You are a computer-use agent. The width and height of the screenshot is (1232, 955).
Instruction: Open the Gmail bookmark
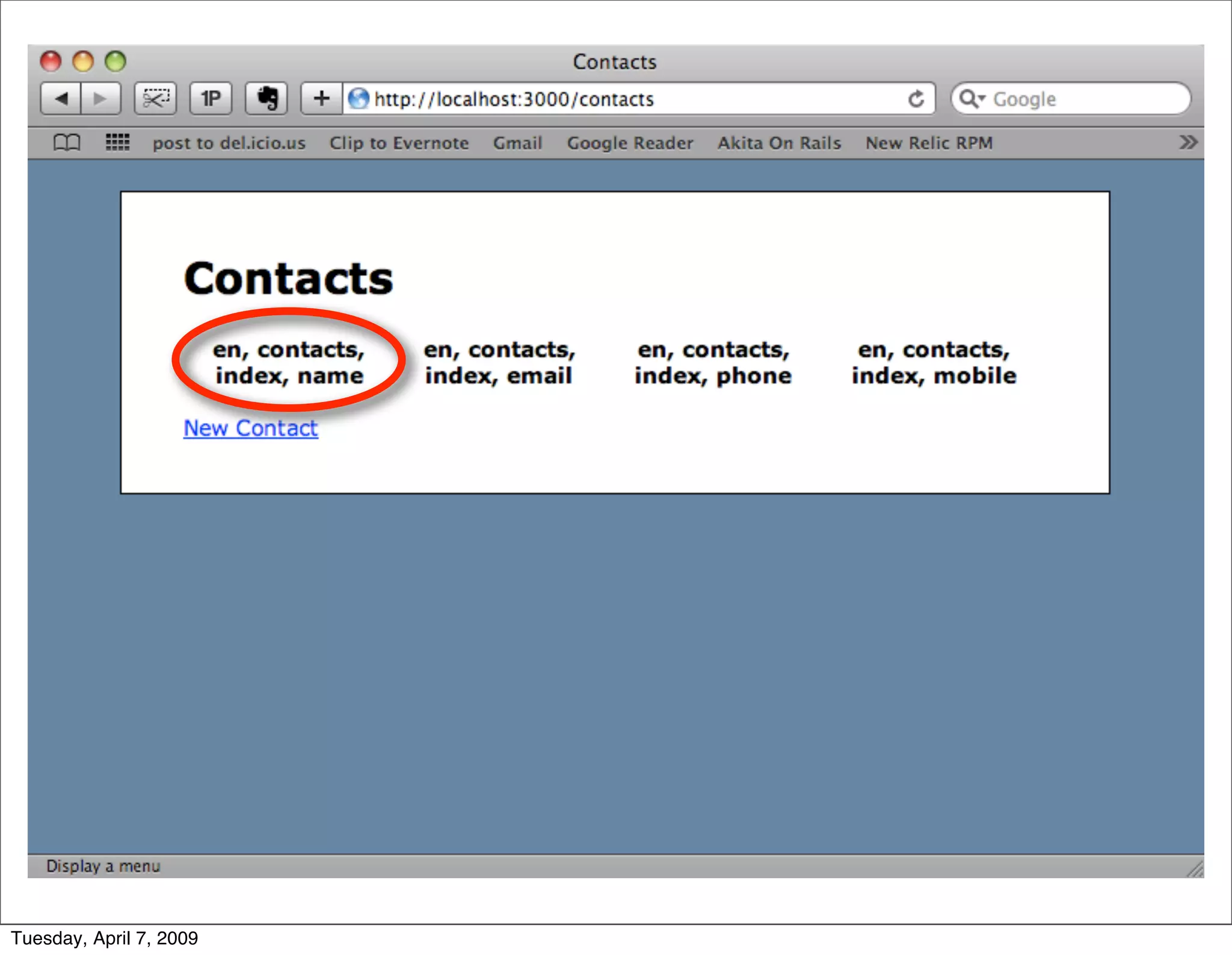[x=517, y=143]
